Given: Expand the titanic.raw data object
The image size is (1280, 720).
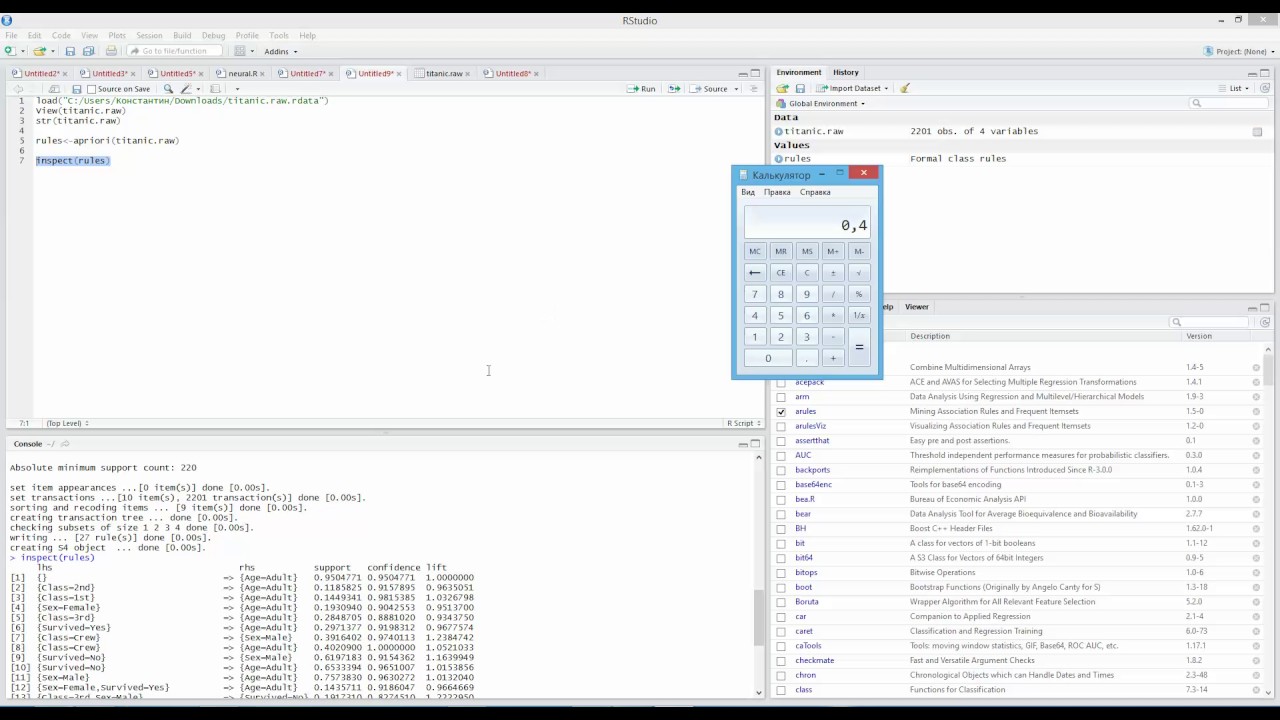Looking at the screenshot, I should click(x=779, y=132).
